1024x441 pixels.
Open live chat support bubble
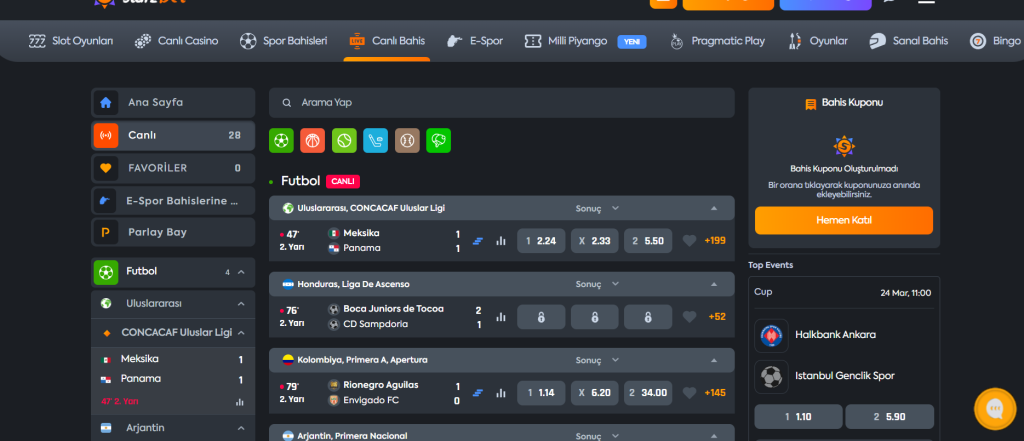pos(995,409)
